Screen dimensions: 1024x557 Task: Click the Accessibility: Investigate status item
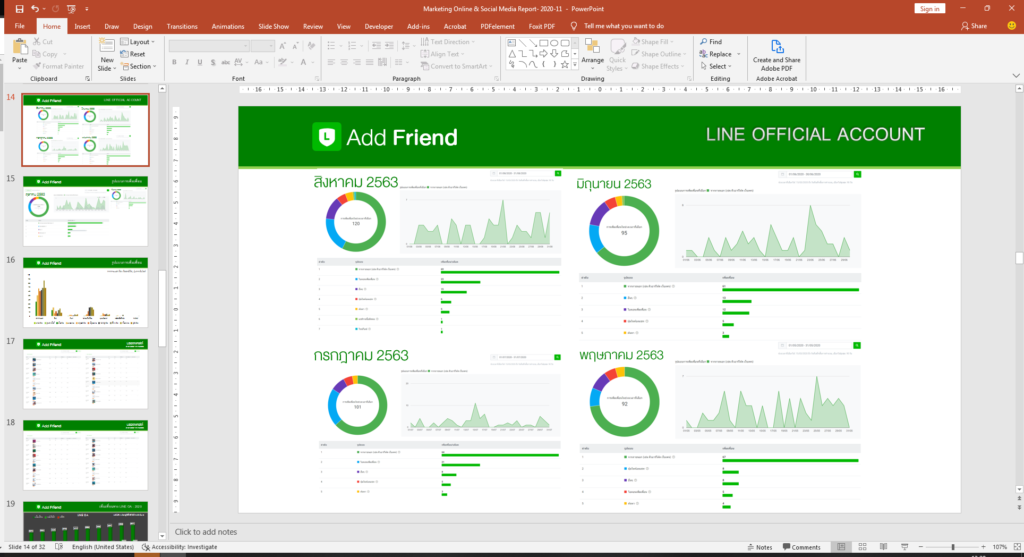(180, 547)
